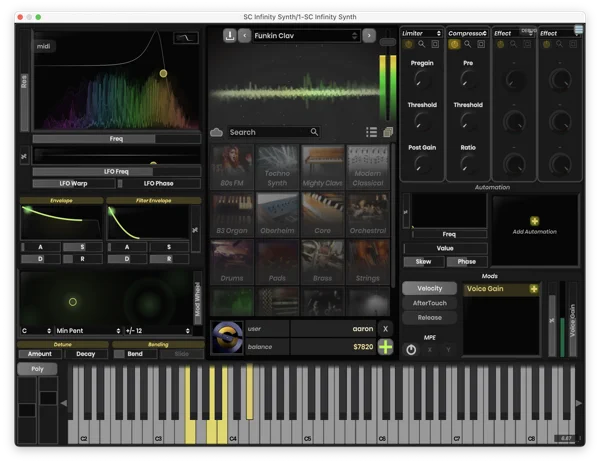
Task: Click the randomize icon next to automation display
Action: click(x=406, y=212)
